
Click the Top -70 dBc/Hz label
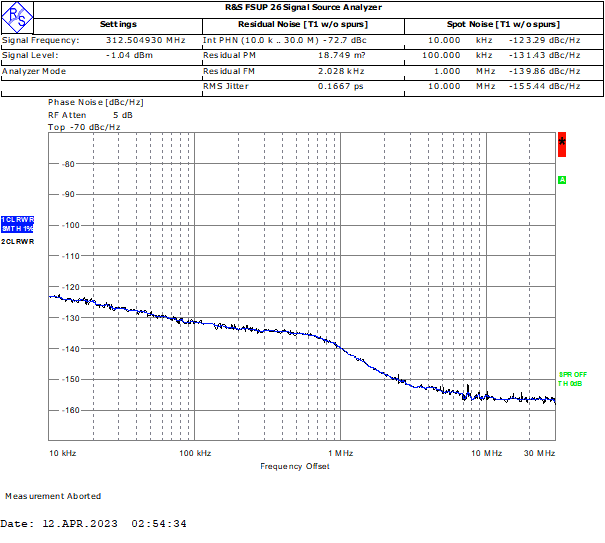click(84, 127)
